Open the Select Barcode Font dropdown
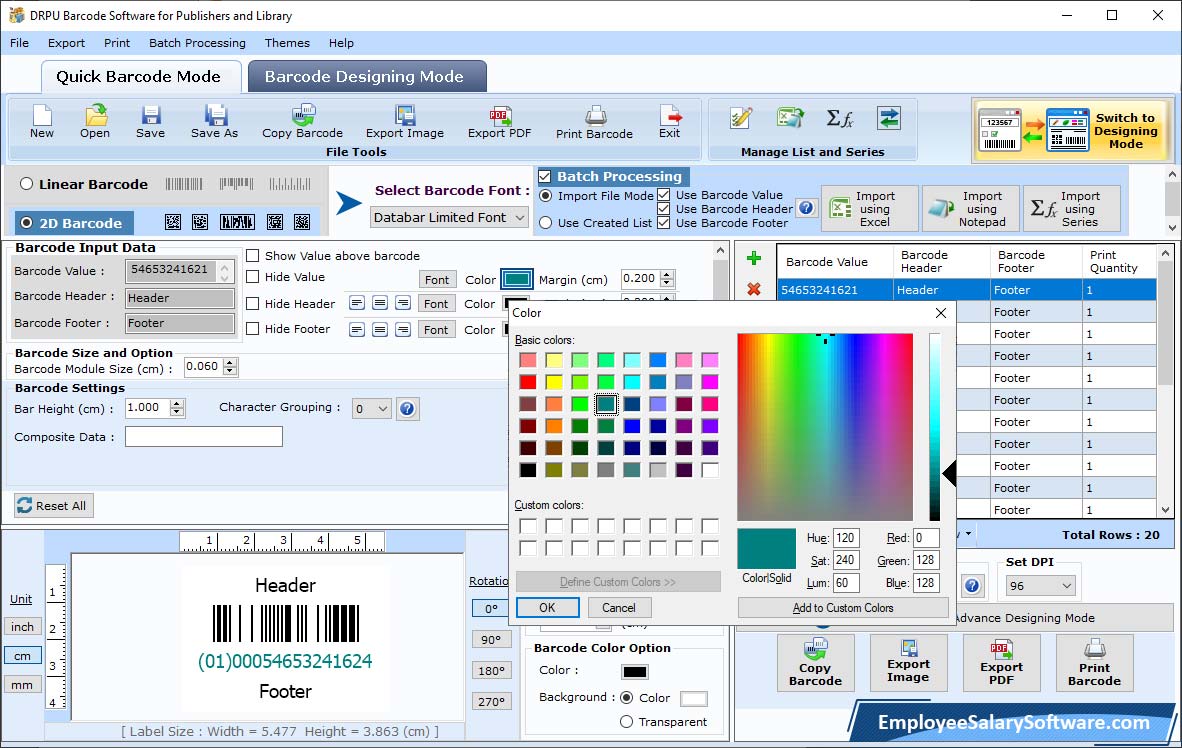This screenshot has height=748, width=1182. pos(449,217)
